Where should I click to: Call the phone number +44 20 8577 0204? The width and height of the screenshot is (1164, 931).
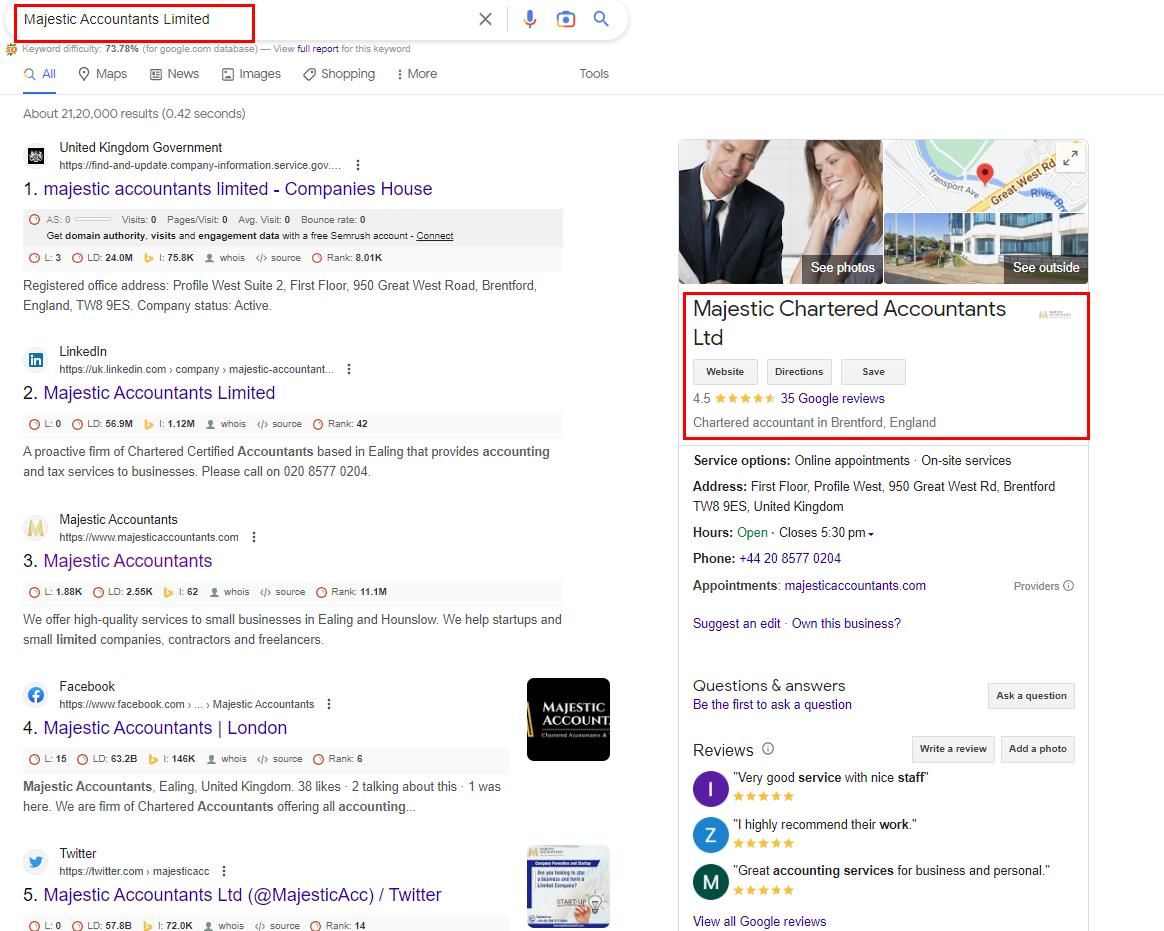pos(790,558)
